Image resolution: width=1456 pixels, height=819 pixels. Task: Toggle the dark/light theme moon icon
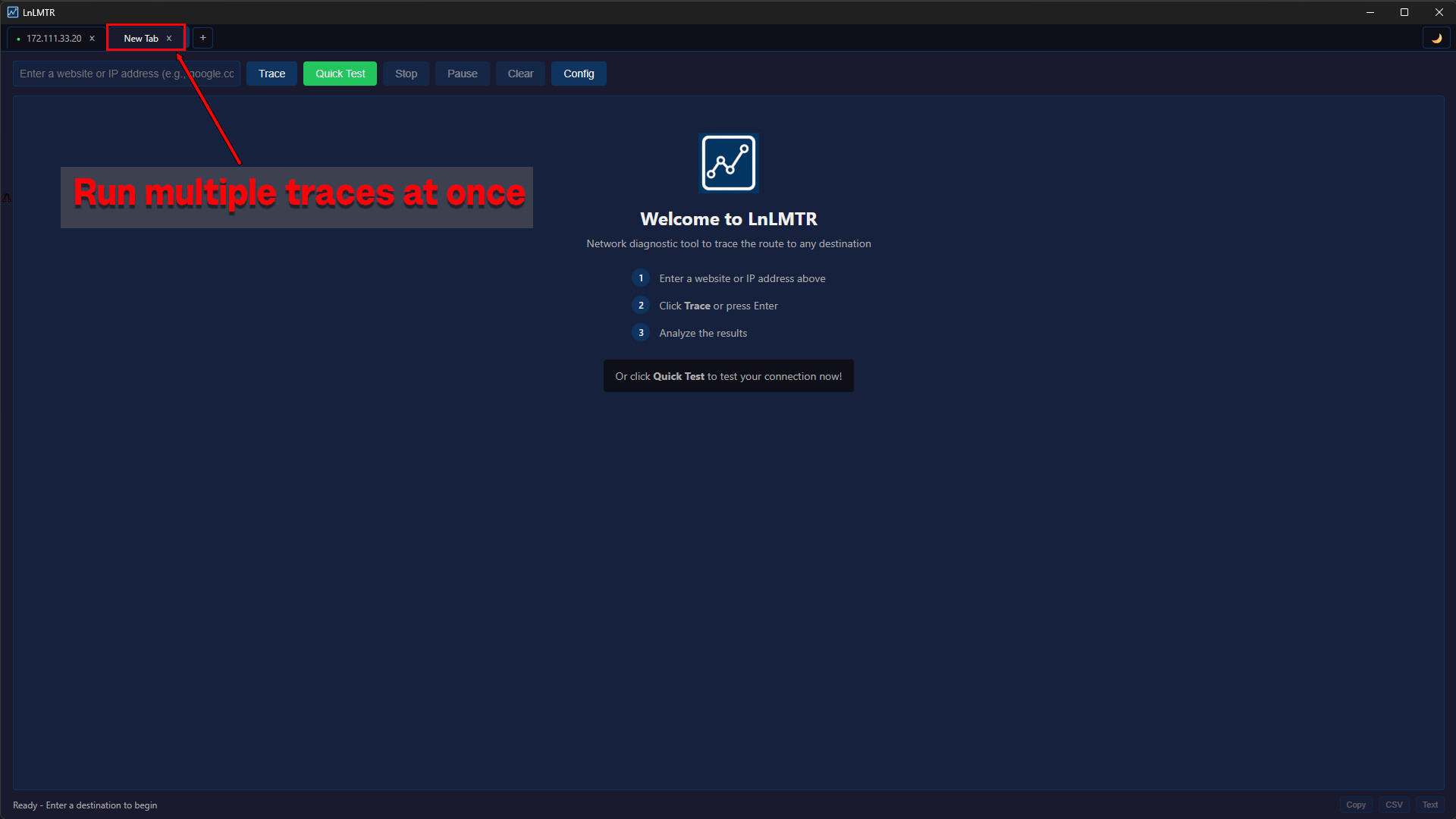[1437, 38]
